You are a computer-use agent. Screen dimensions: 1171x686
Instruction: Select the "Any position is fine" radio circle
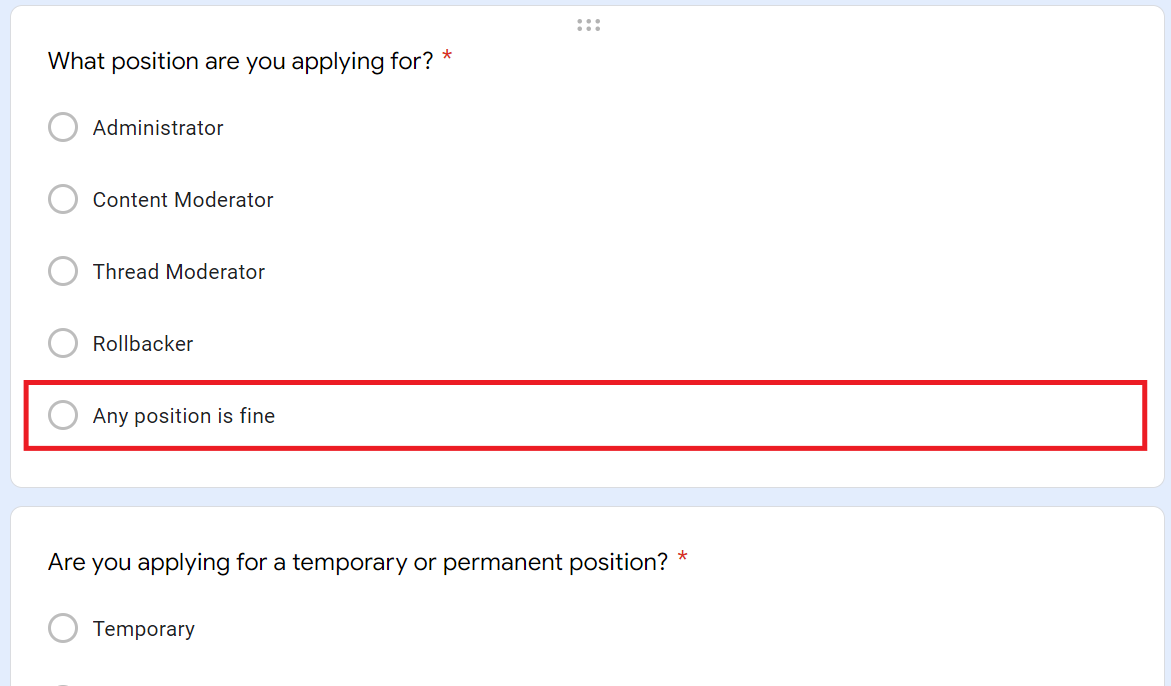point(63,415)
